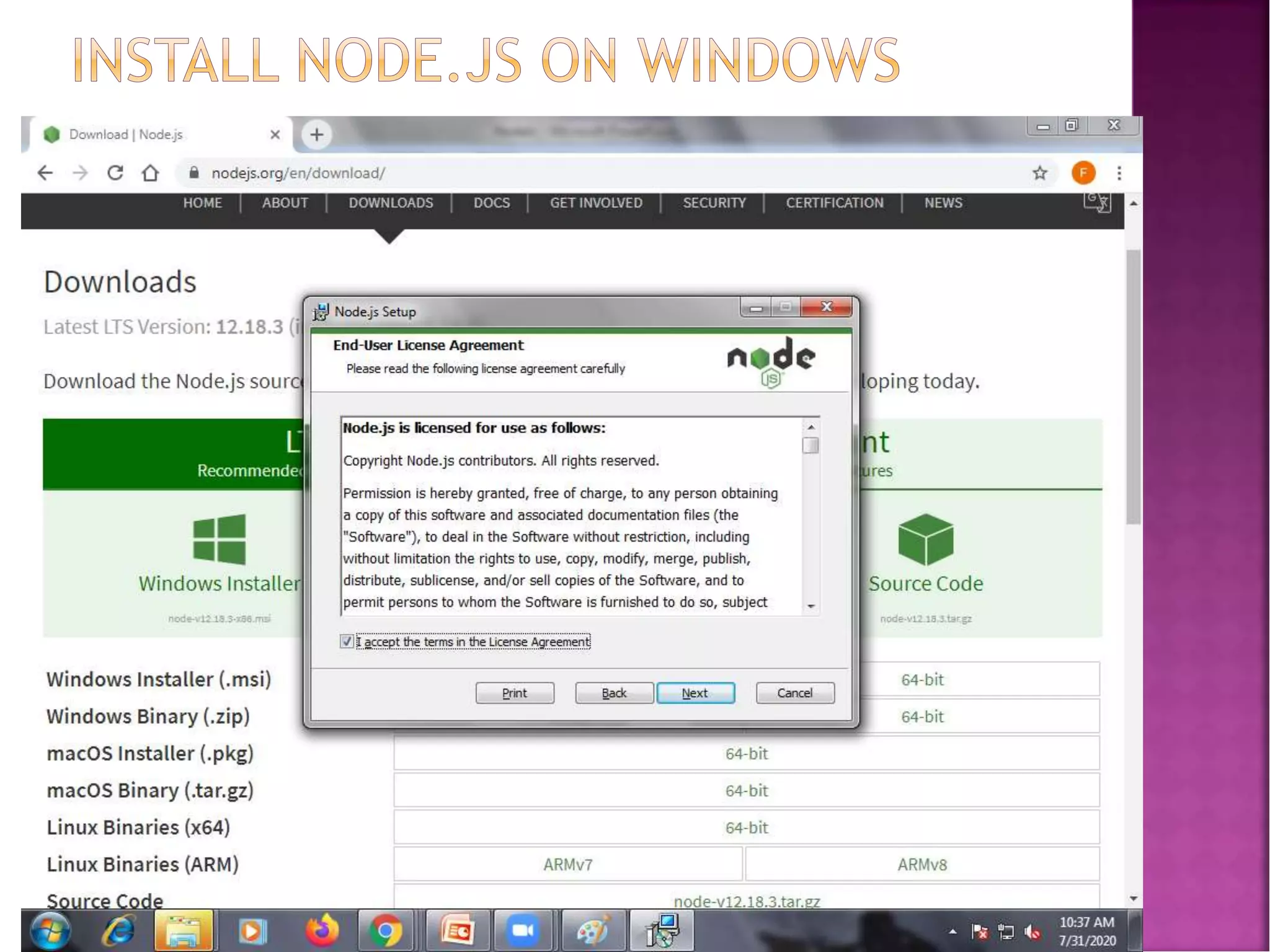Open the DOCS menu item
This screenshot has width=1270, height=952.
pyautogui.click(x=492, y=203)
